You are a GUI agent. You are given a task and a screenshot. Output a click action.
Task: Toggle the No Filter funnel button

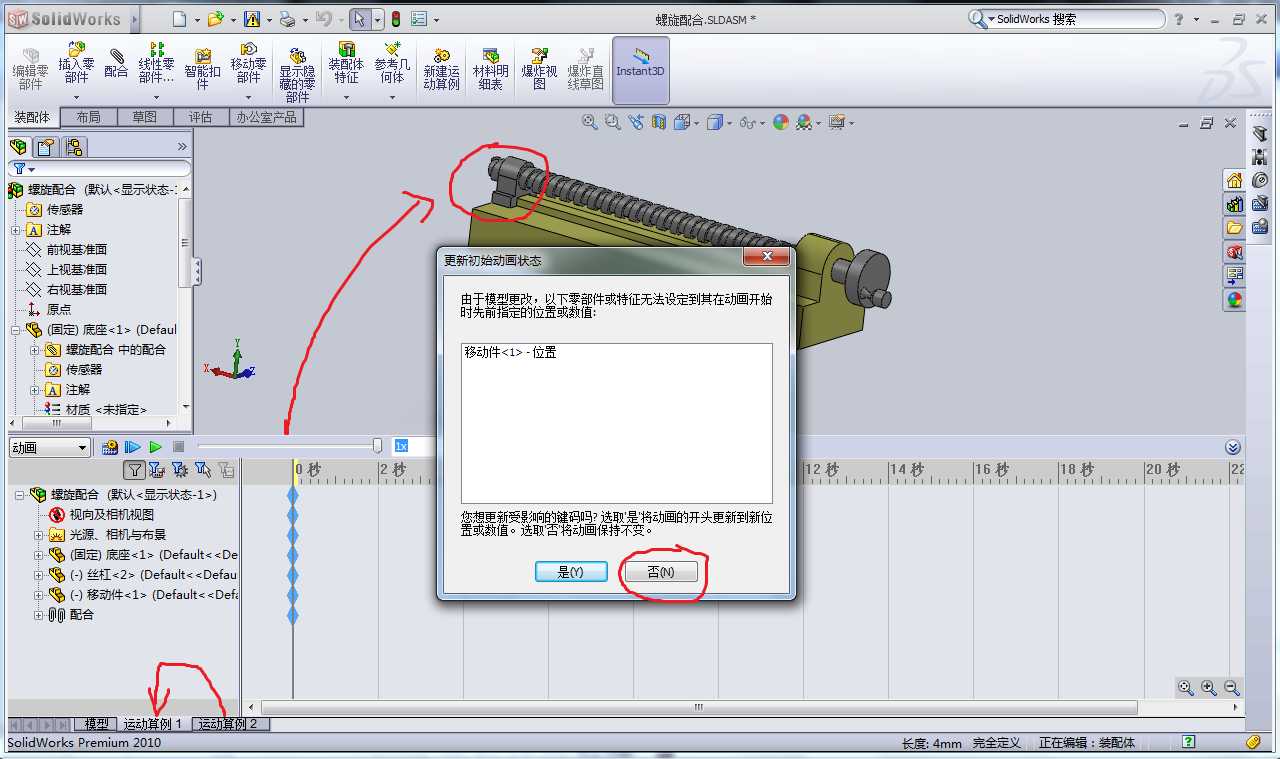point(134,469)
